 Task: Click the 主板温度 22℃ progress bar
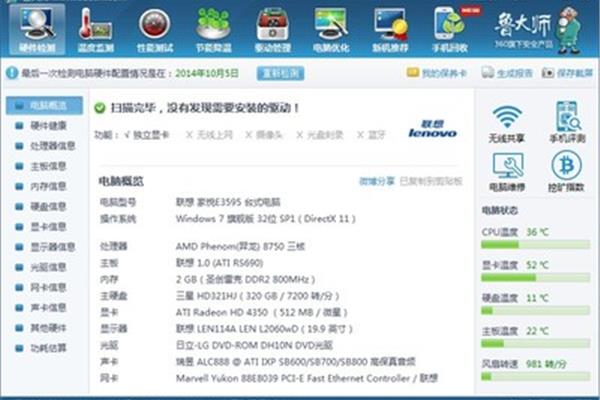coord(535,344)
